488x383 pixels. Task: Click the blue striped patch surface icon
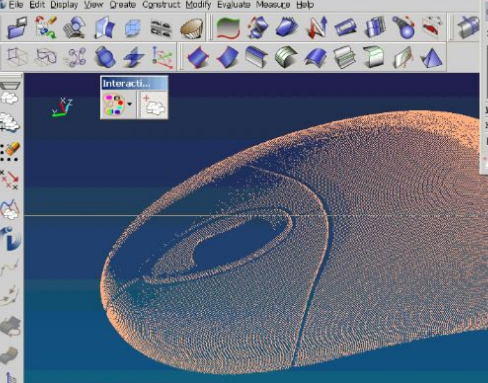pyautogui.click(x=375, y=27)
